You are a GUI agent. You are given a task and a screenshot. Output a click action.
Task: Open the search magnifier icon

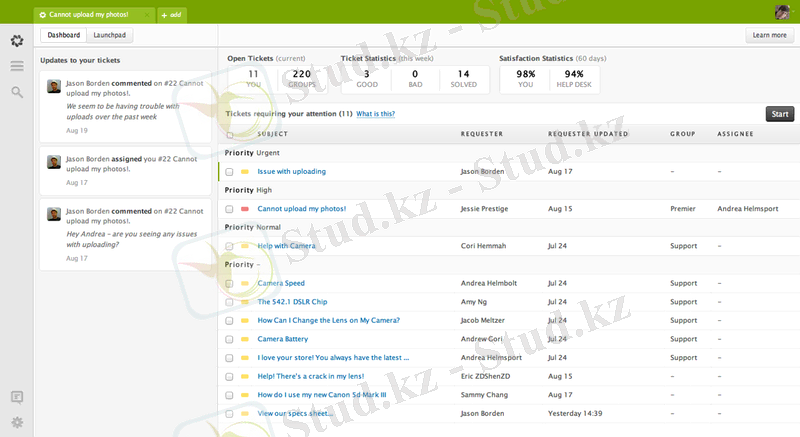(x=17, y=92)
